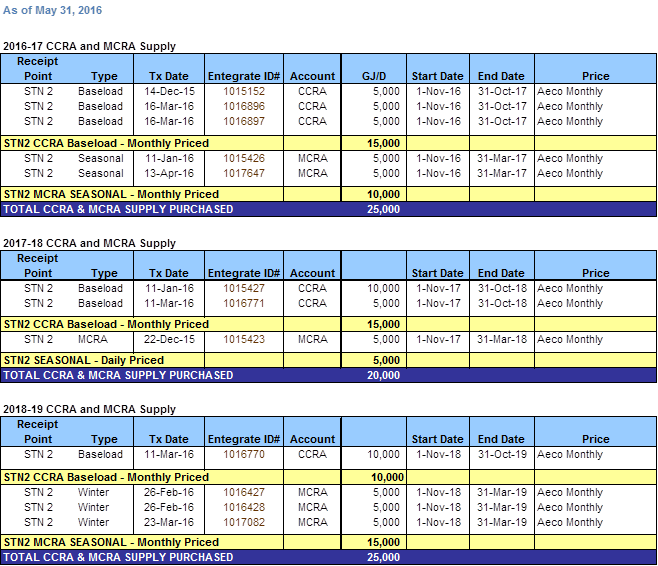Click the 2018-19 CCRA and MCRA Supply heading
Screen dimensions: 658x566
89,409
